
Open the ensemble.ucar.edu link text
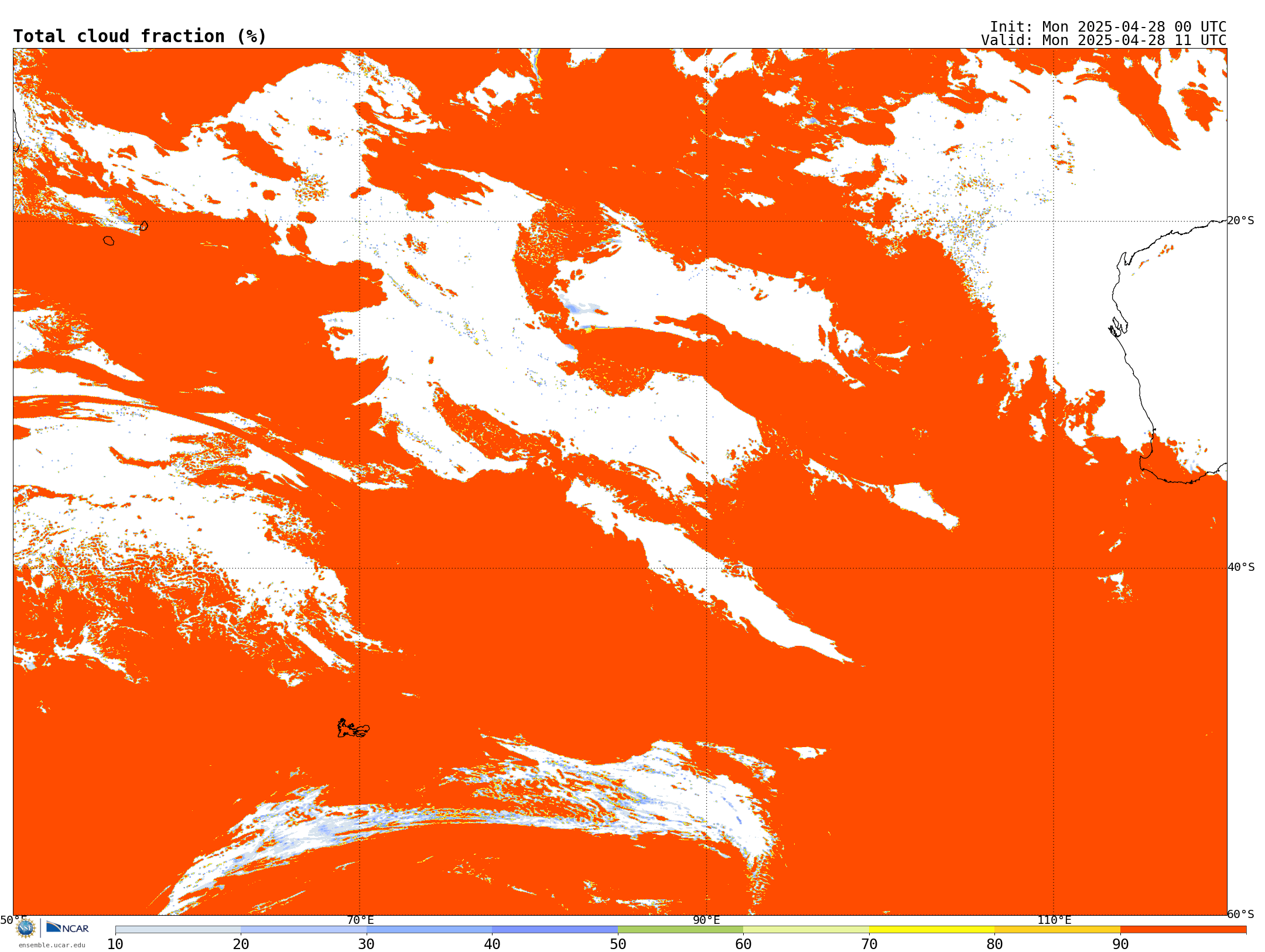[x=52, y=945]
